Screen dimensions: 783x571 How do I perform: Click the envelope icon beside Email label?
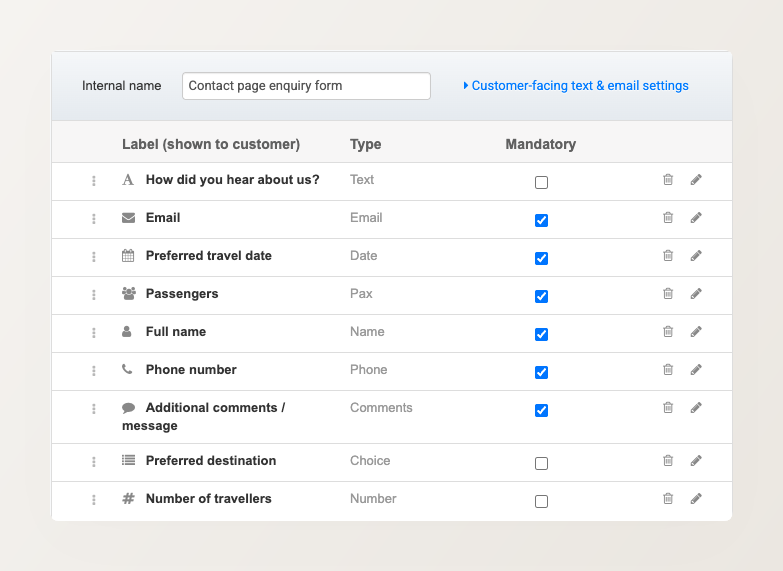[128, 218]
